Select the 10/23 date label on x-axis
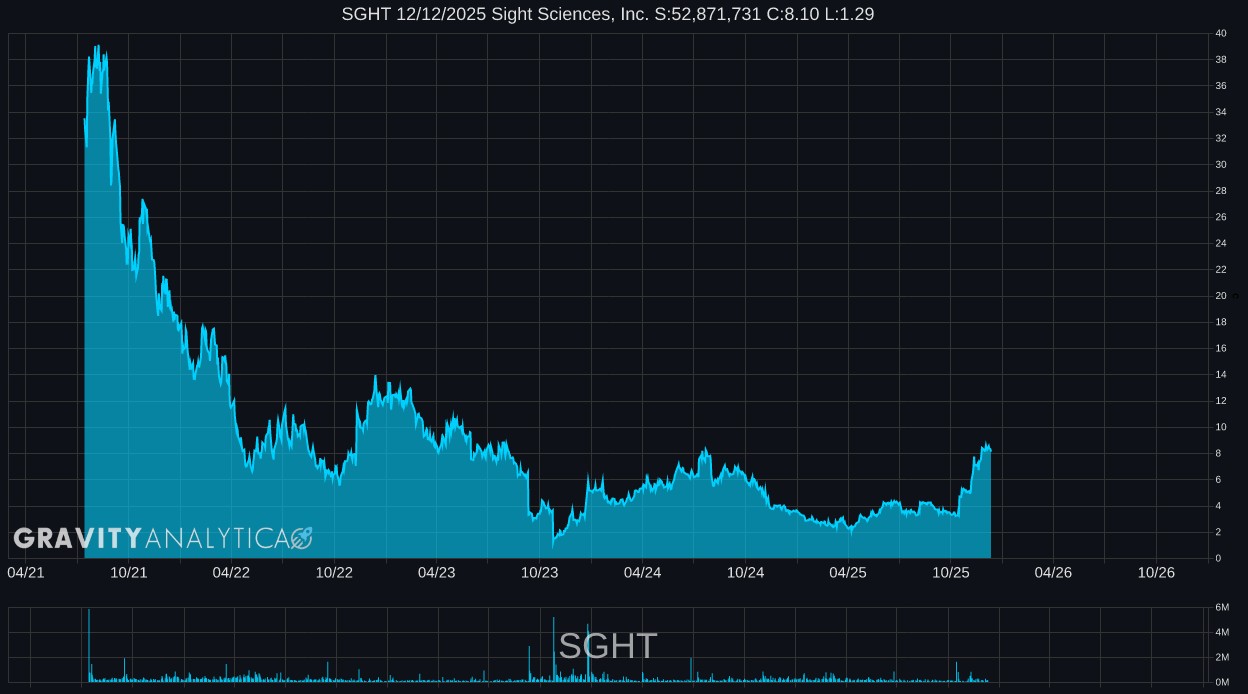The image size is (1248, 694). [x=540, y=573]
